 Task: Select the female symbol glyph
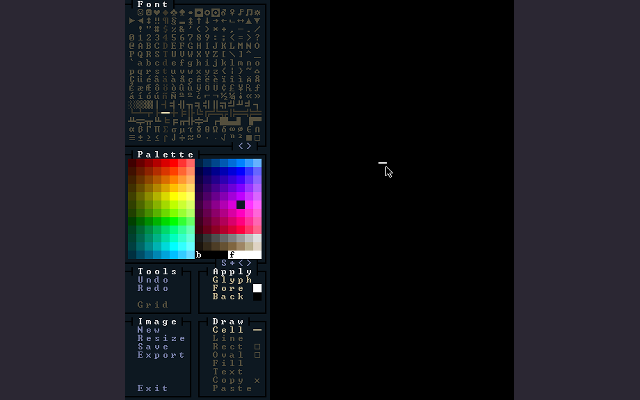point(232,12)
